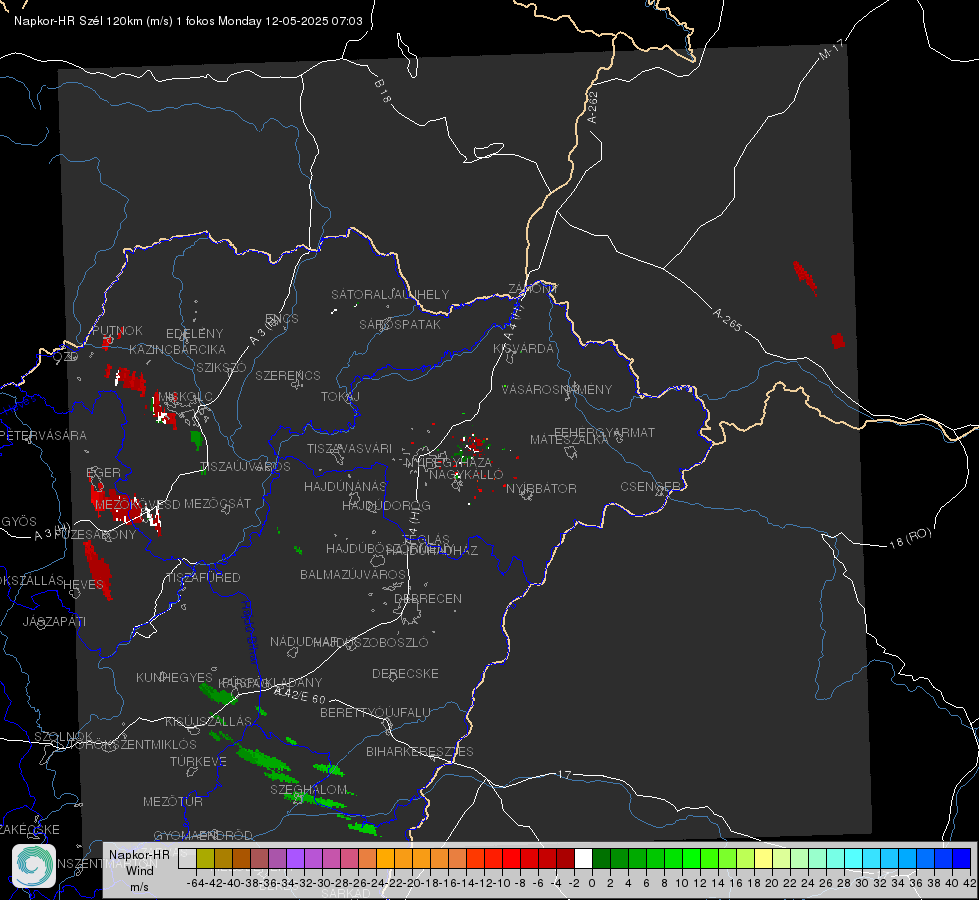This screenshot has width=979, height=900.
Task: Click the 'Napkor-HR Wind m/s' legend label
Action: tap(139, 871)
